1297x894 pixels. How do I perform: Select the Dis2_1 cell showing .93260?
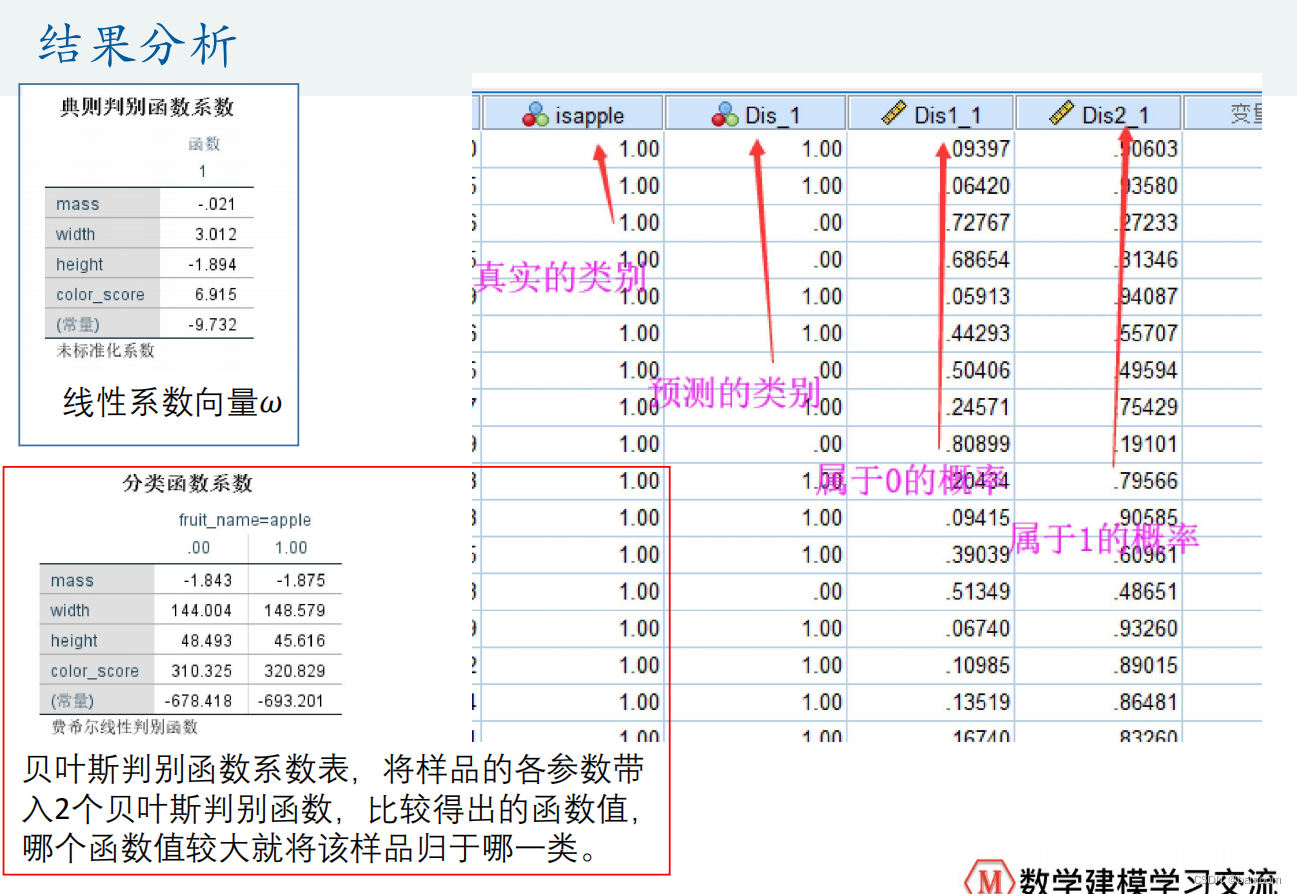coord(1099,629)
